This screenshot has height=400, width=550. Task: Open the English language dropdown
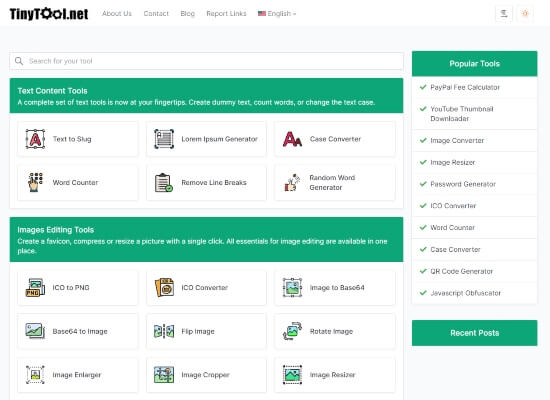point(277,14)
